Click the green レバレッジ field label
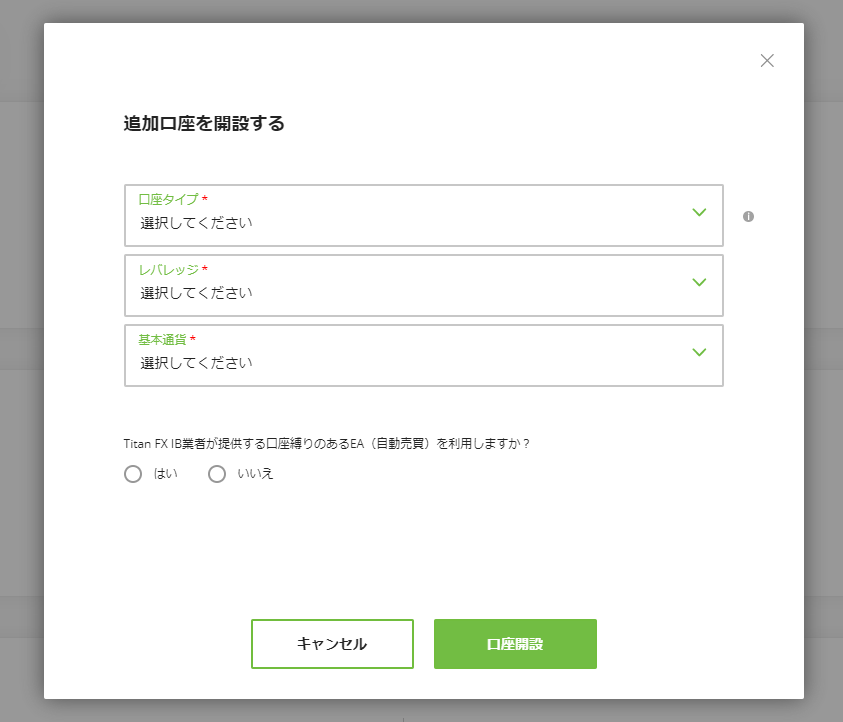Viewport: 843px width, 722px height. (168, 269)
